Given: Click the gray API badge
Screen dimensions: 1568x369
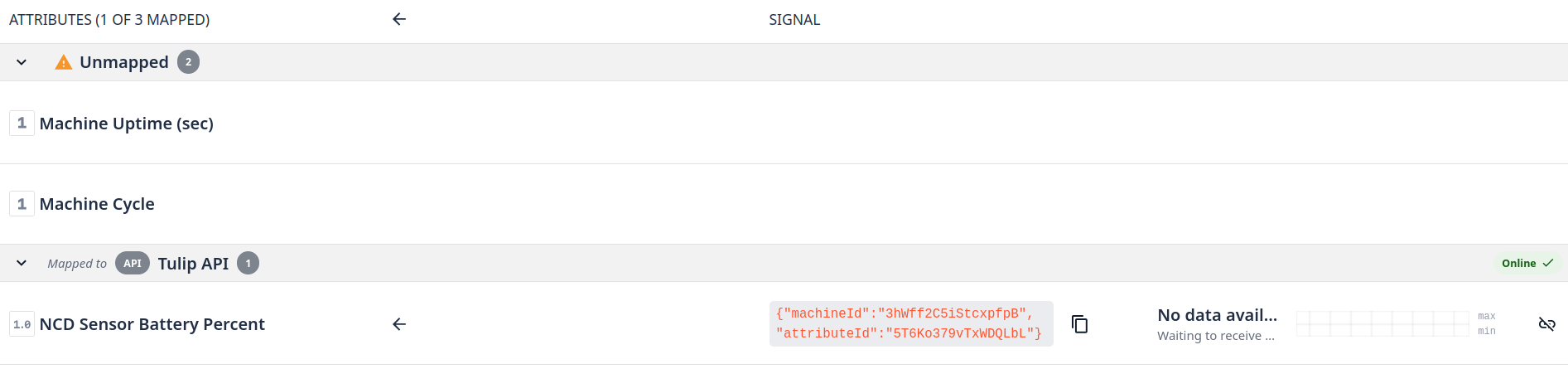Looking at the screenshot, I should click(133, 264).
